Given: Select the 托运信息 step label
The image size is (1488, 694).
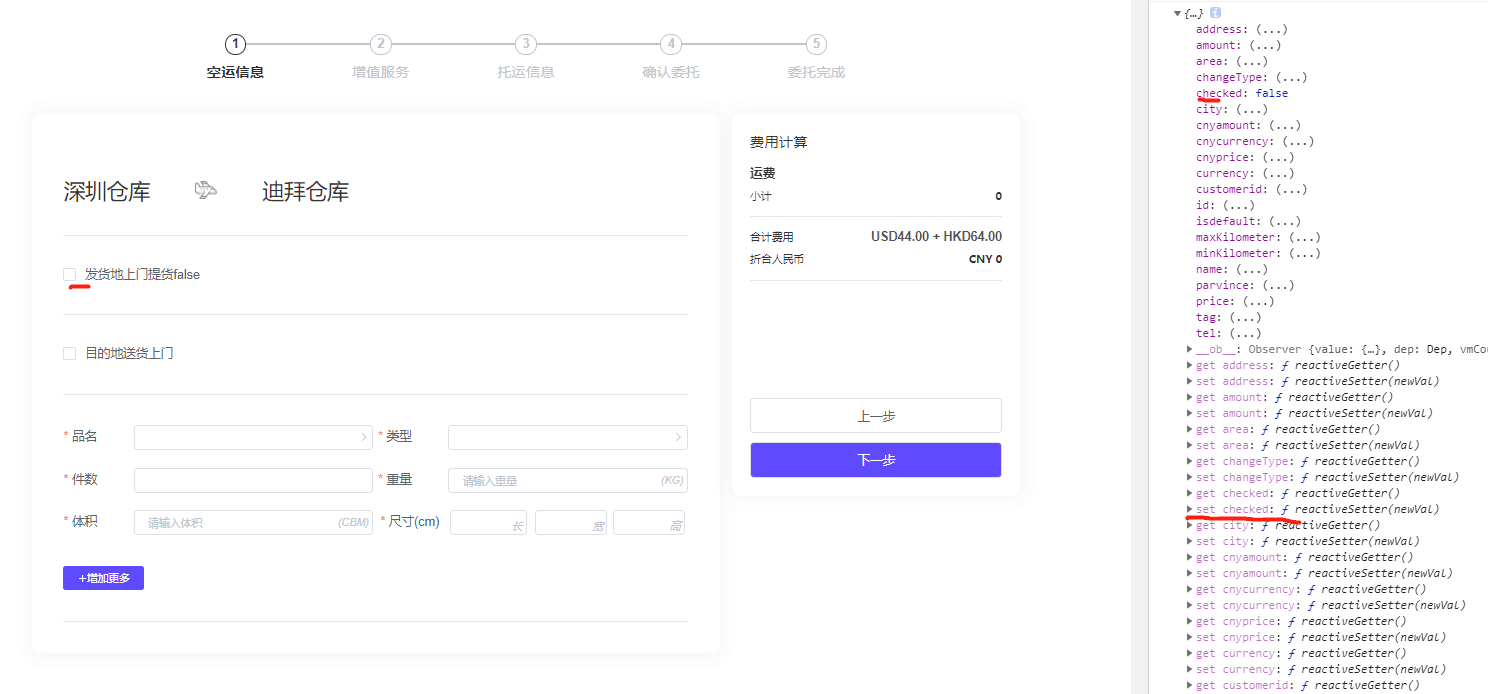Looking at the screenshot, I should coord(525,71).
